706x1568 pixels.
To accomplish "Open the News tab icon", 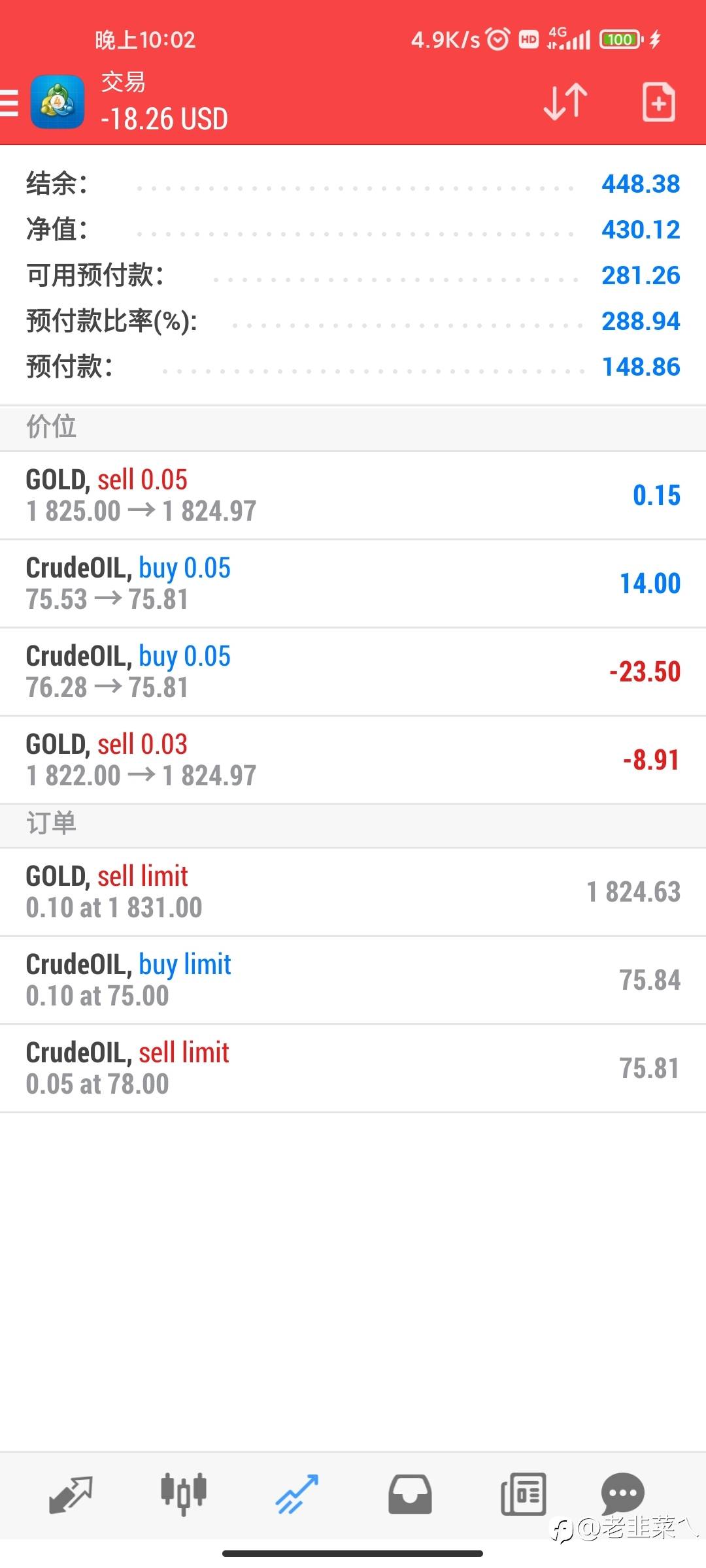I will coord(523,1494).
